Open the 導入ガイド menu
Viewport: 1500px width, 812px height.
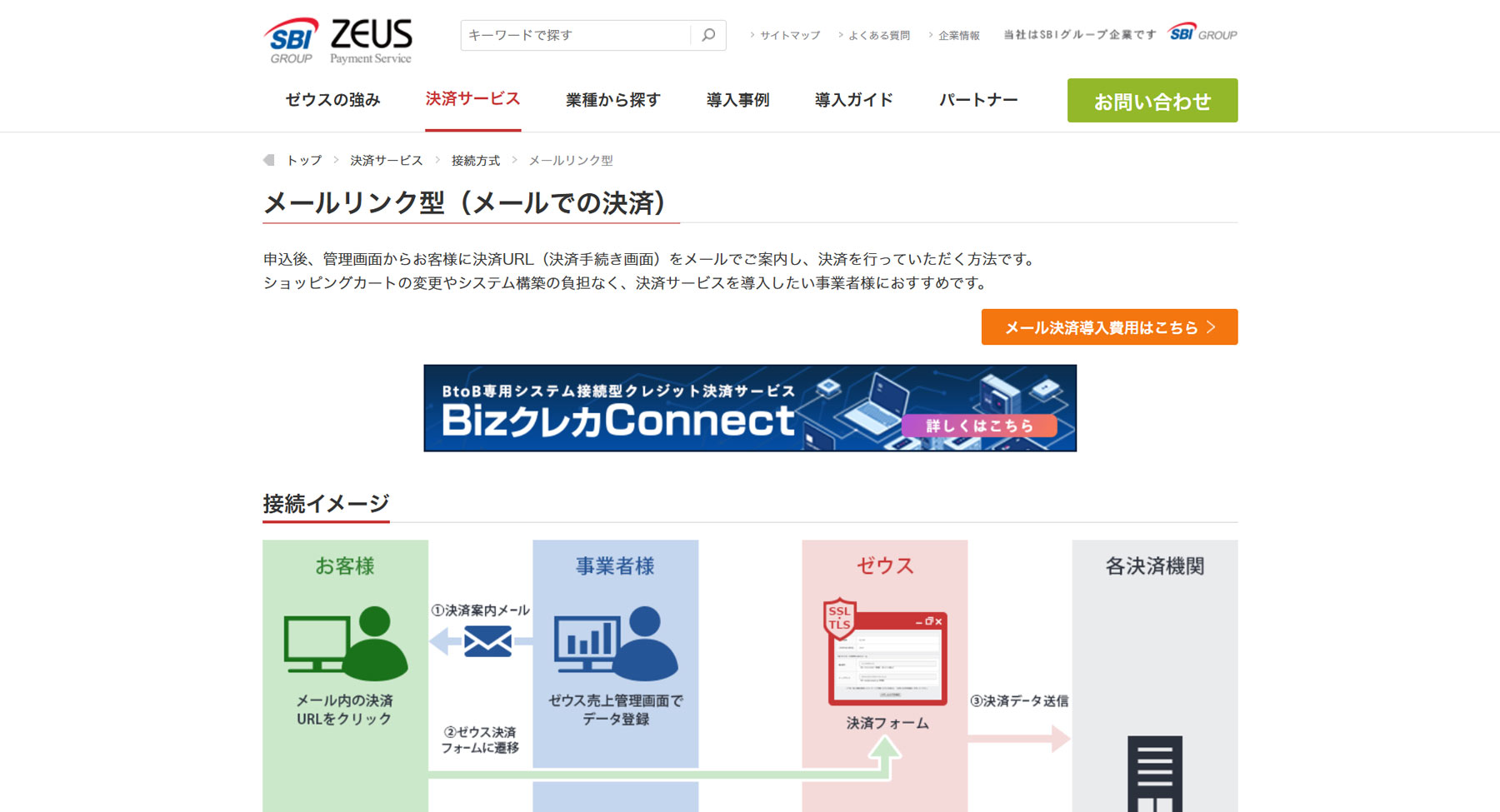(x=854, y=100)
